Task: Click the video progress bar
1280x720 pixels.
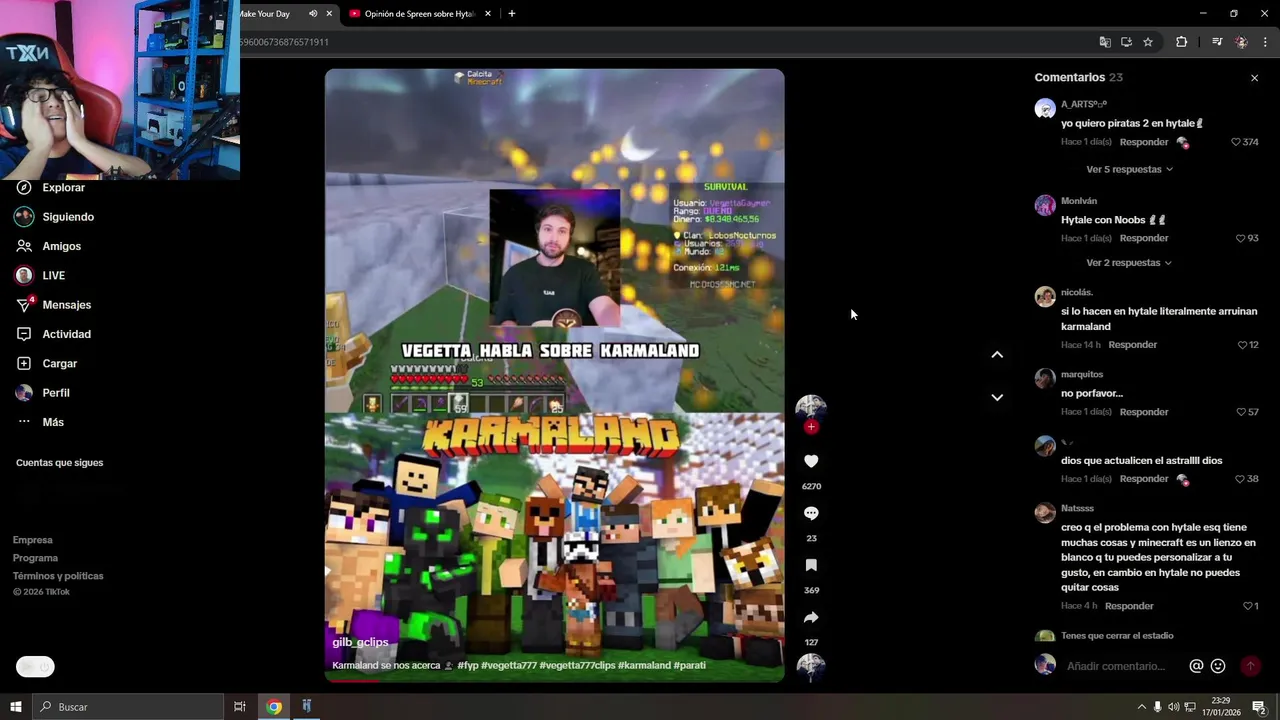Action: 555,681
